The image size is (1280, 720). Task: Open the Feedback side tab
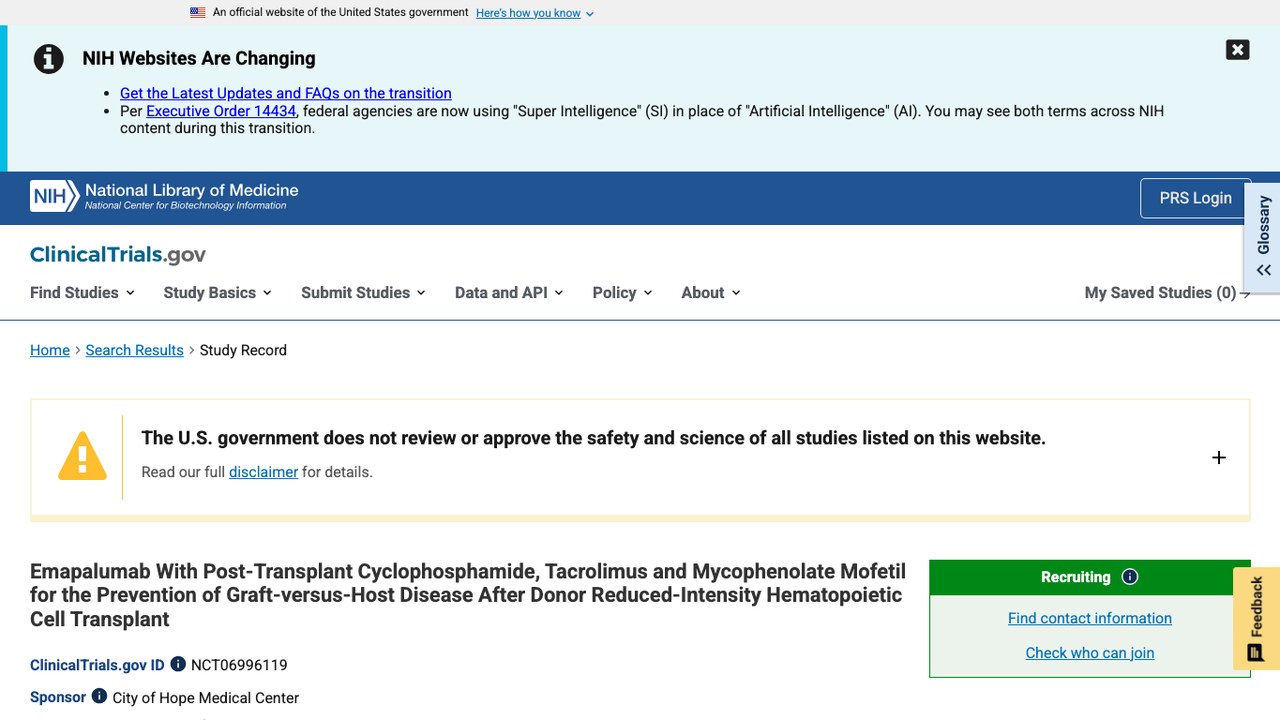click(1257, 618)
